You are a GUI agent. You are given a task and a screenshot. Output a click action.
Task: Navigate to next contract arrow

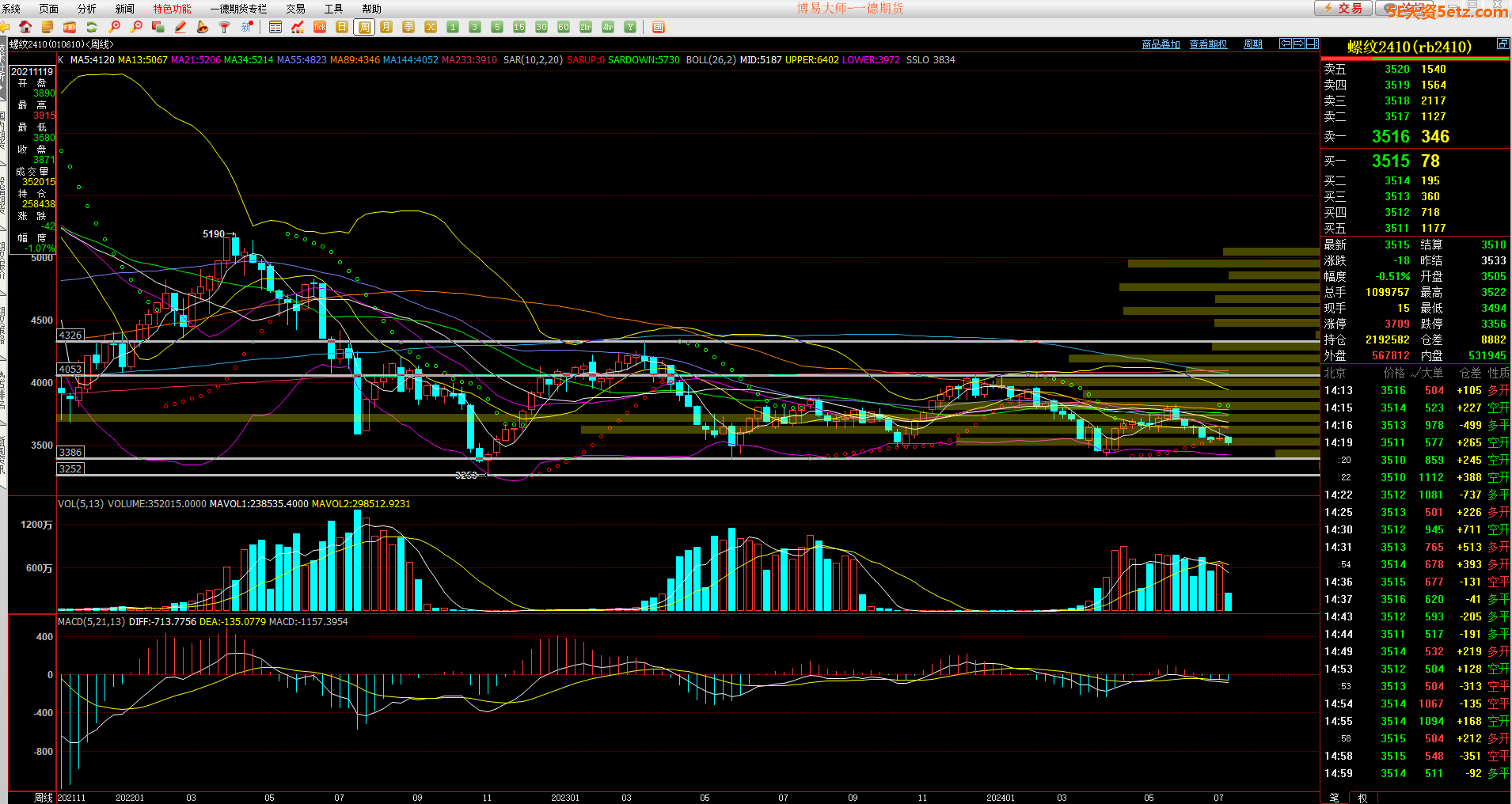[x=1299, y=44]
